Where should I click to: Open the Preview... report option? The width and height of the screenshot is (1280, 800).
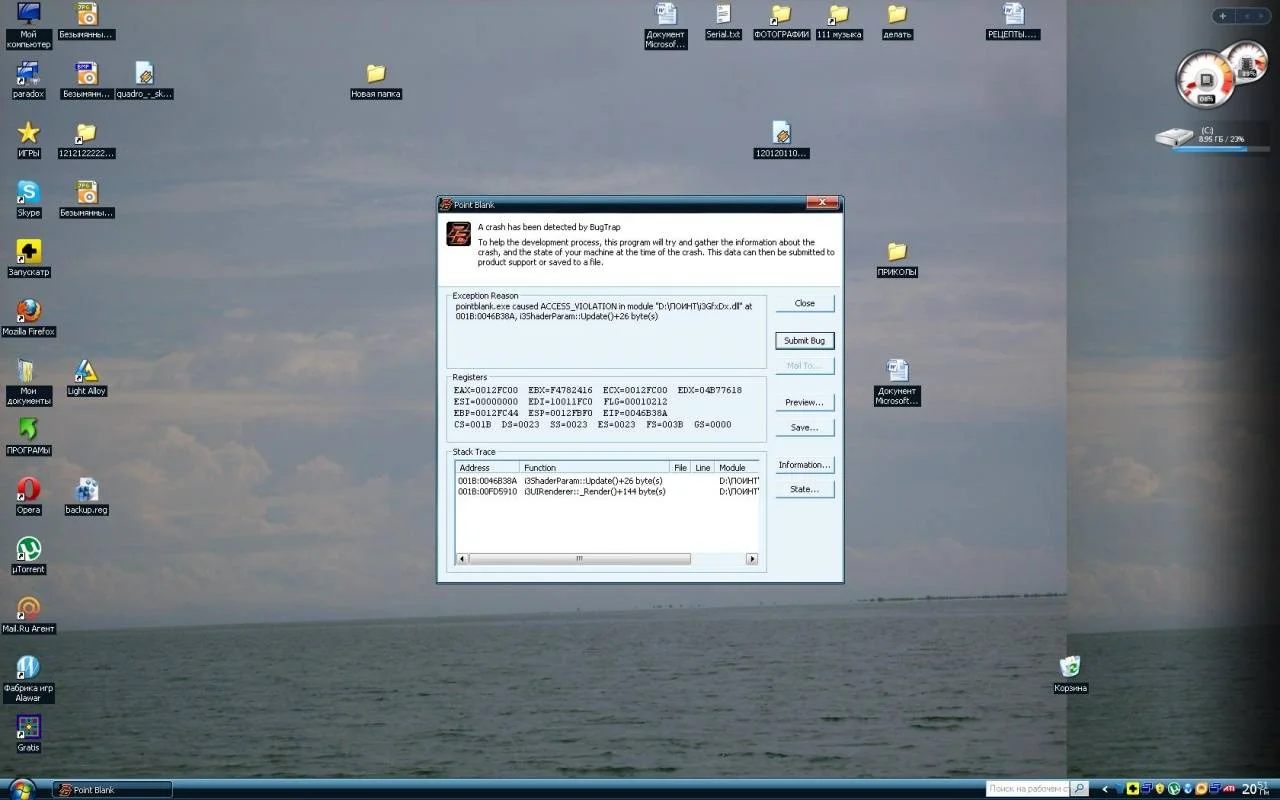coord(804,402)
